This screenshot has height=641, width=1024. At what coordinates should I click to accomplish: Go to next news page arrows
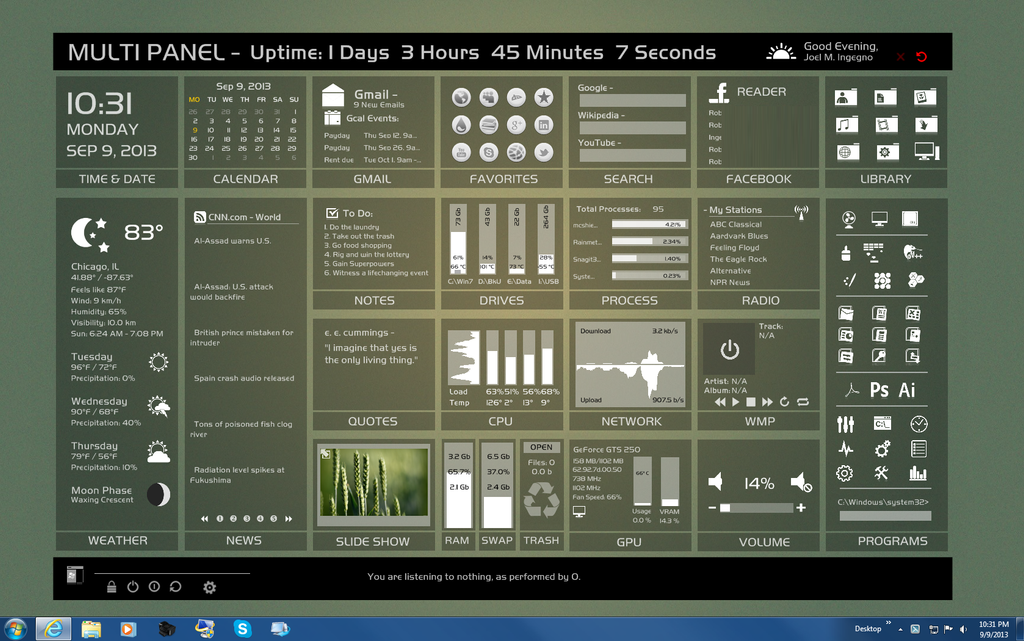coord(289,519)
